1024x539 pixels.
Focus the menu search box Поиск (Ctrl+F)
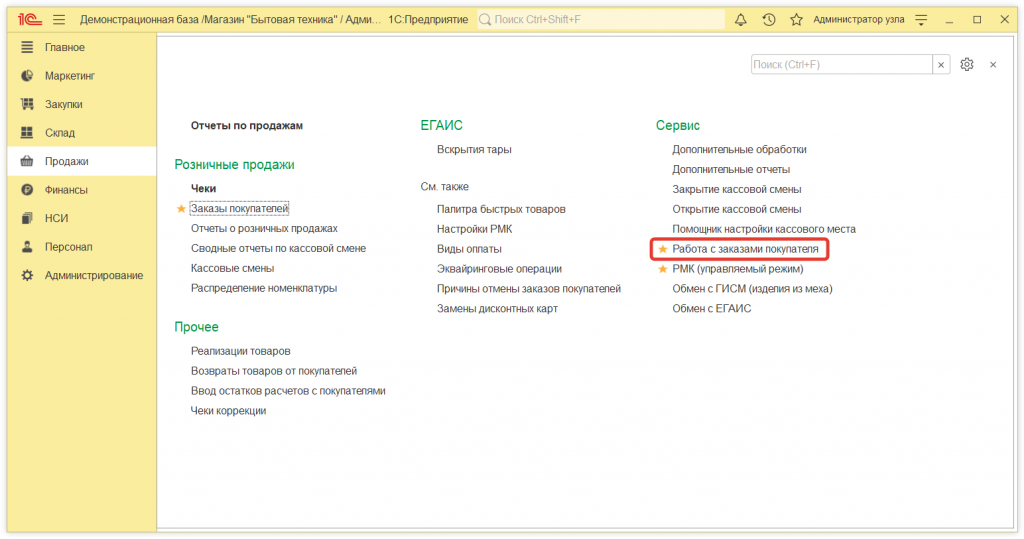840,64
